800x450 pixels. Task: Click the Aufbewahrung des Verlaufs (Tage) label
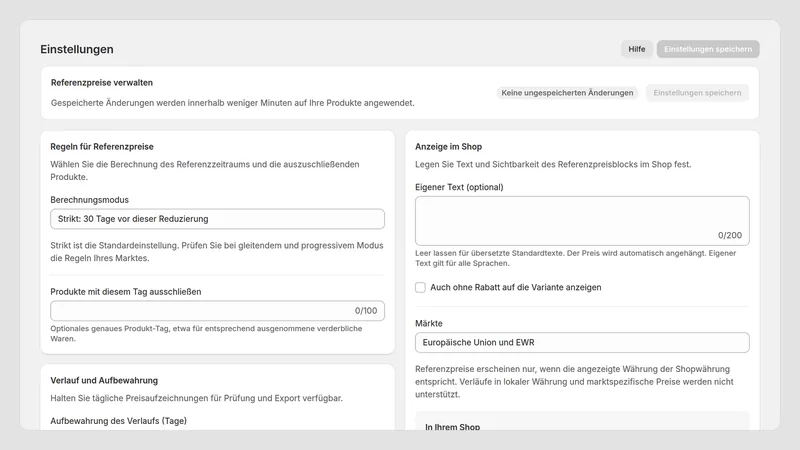point(118,421)
